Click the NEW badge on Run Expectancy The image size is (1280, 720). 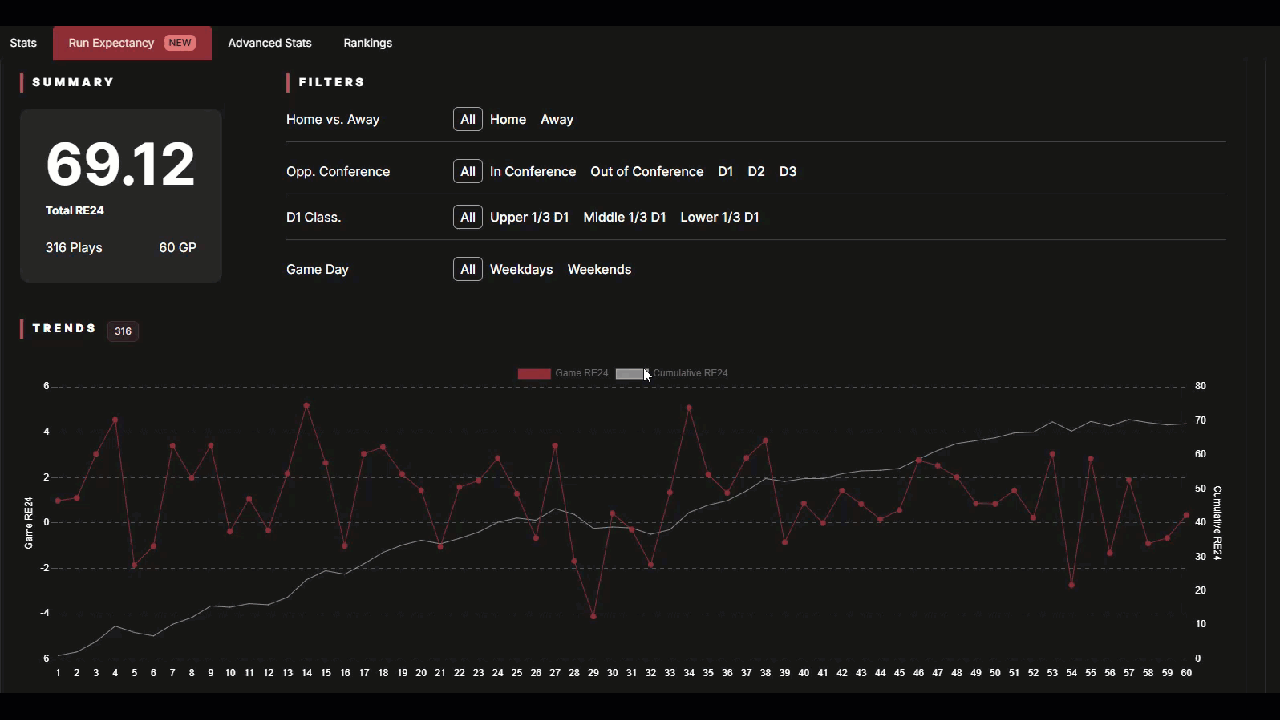click(x=180, y=43)
